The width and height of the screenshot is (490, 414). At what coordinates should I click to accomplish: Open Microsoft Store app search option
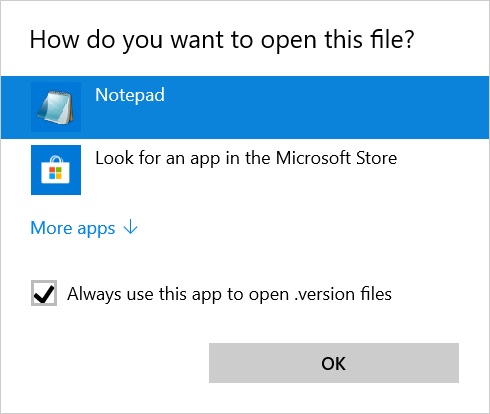point(245,170)
